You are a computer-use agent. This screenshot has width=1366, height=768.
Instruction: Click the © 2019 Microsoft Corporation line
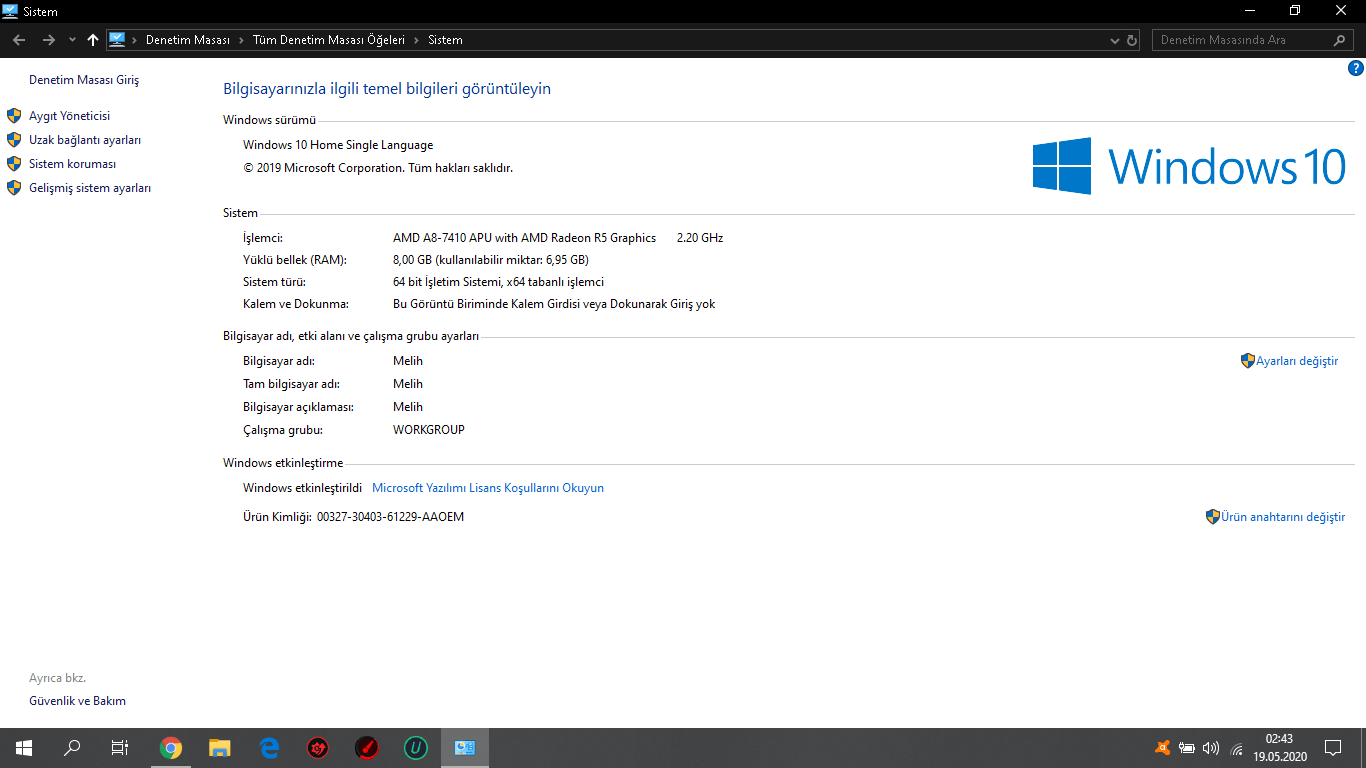coord(378,168)
